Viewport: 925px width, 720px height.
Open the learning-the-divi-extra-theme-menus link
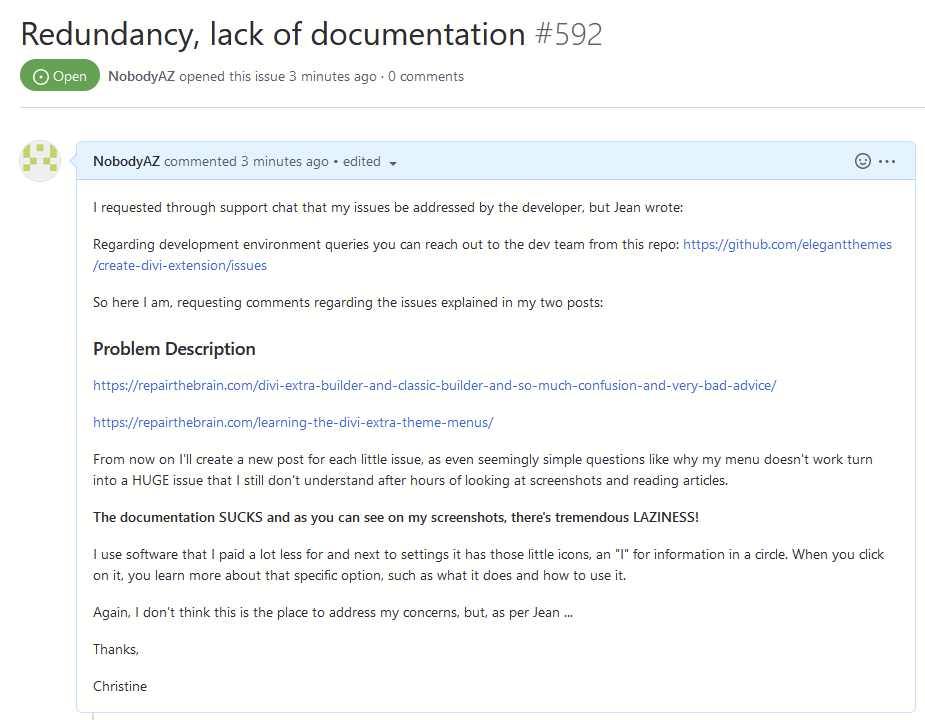pos(293,422)
